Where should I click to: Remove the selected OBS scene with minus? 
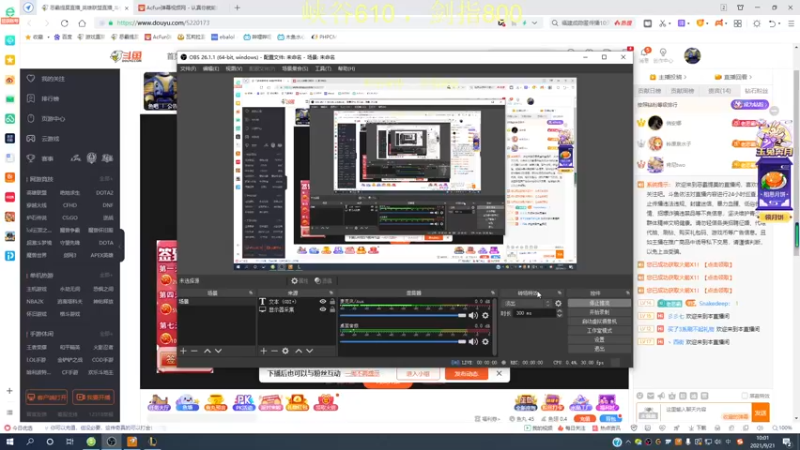(194, 351)
